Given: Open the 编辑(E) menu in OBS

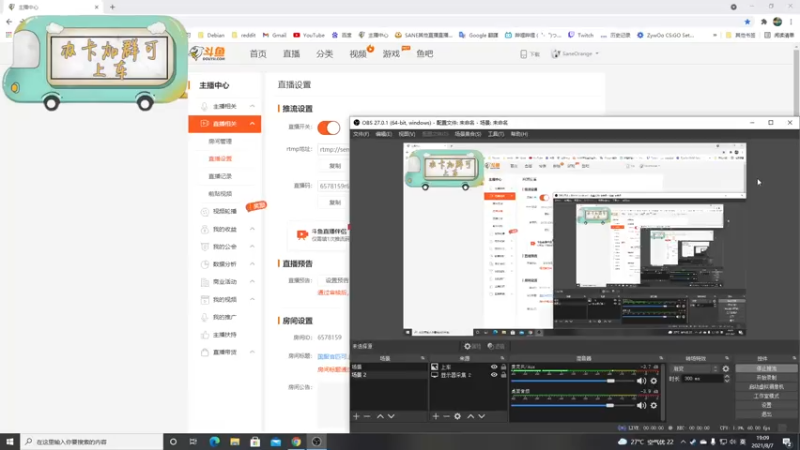Looking at the screenshot, I should point(384,134).
